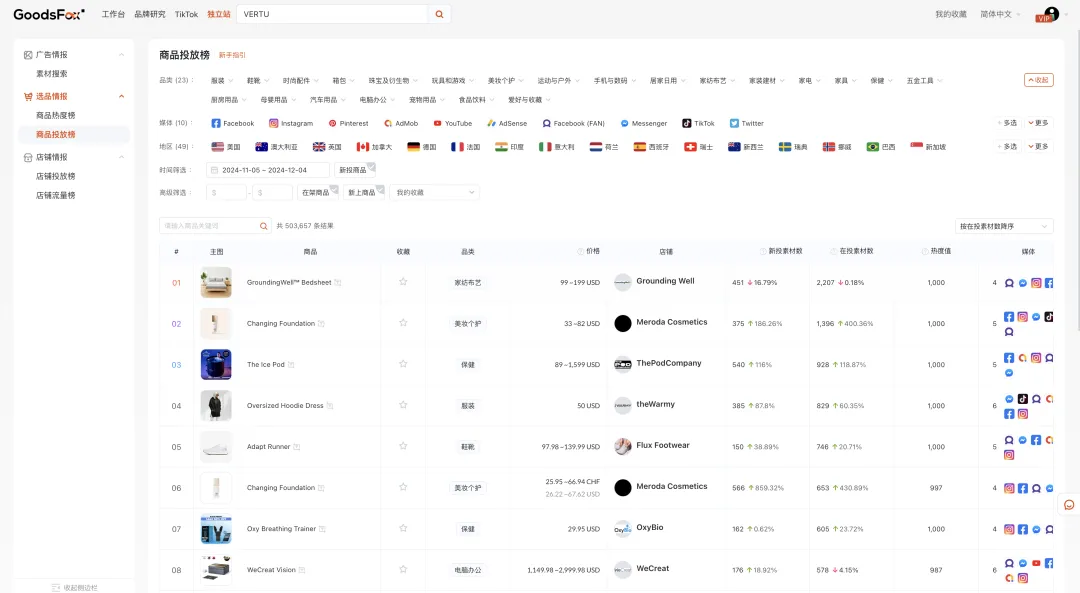Image resolution: width=1080 pixels, height=593 pixels.
Task: Open the floating chat support icon
Action: pos(1069,505)
